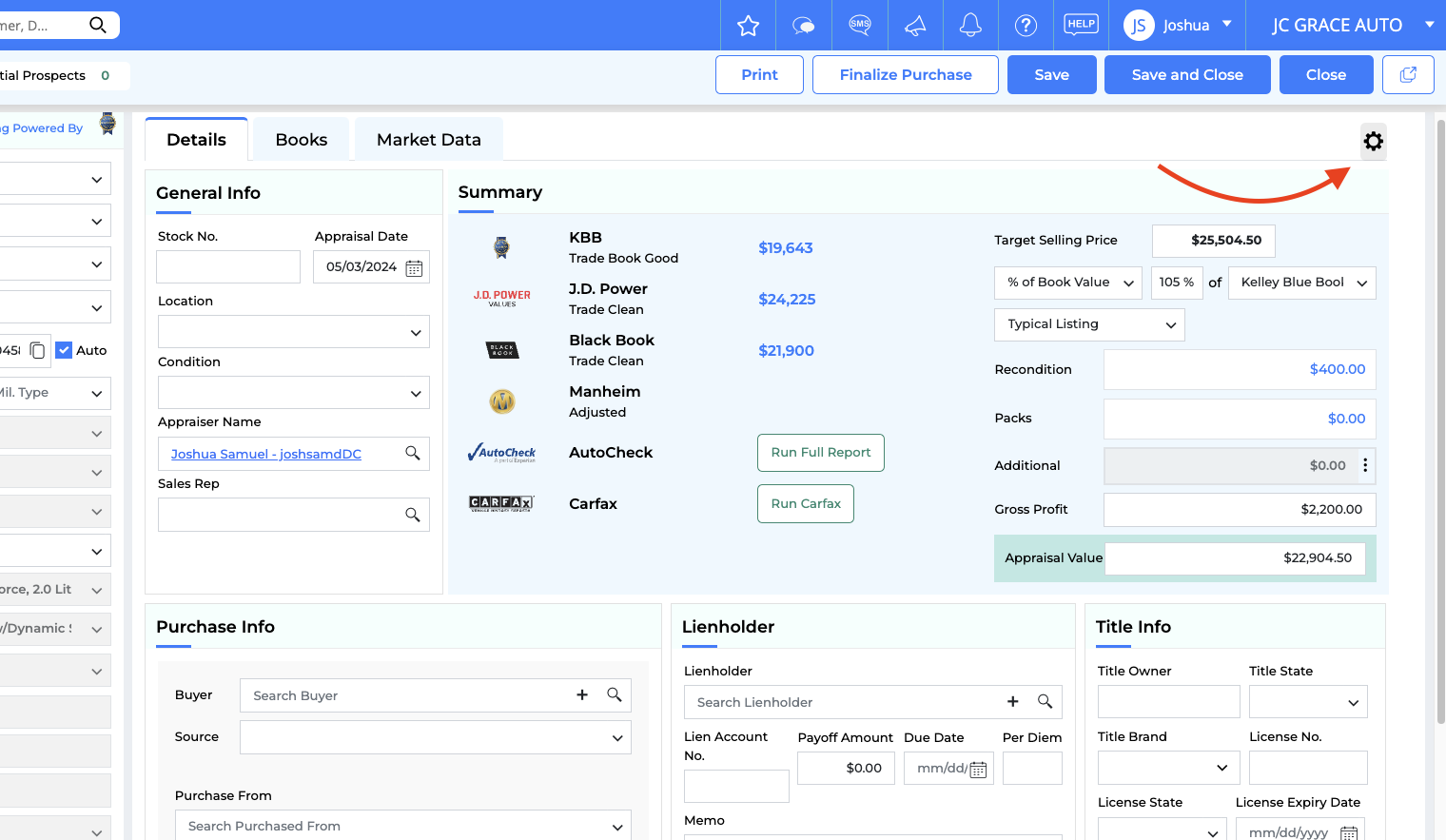Image resolution: width=1446 pixels, height=840 pixels.
Task: Expand the Source dropdown
Action: tap(436, 737)
